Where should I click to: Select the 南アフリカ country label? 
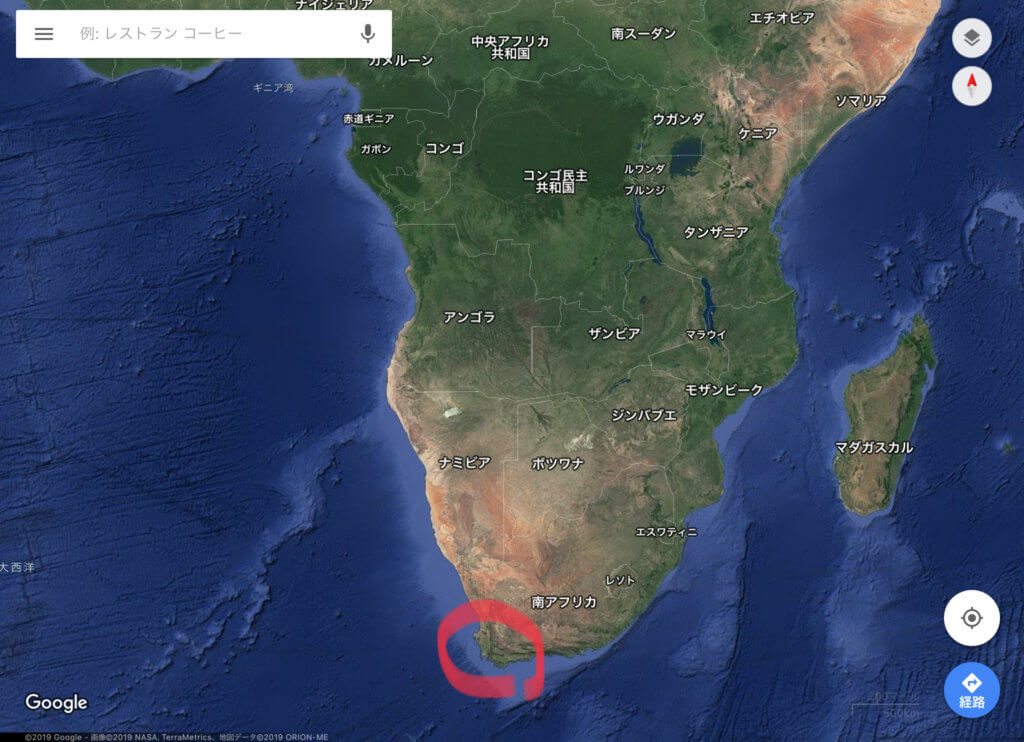pyautogui.click(x=564, y=602)
